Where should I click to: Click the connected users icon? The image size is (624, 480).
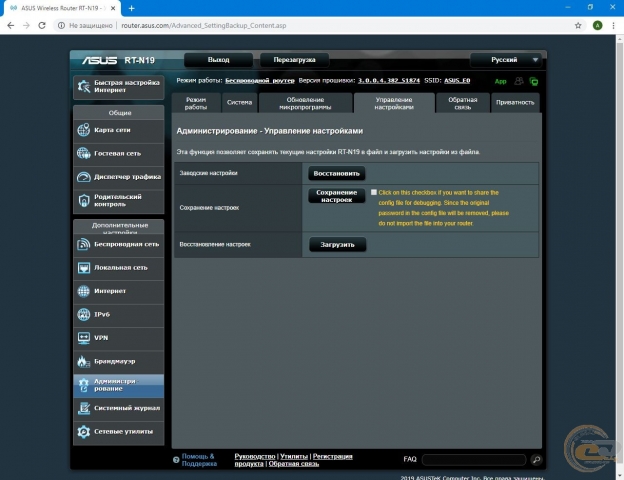pyautogui.click(x=519, y=81)
